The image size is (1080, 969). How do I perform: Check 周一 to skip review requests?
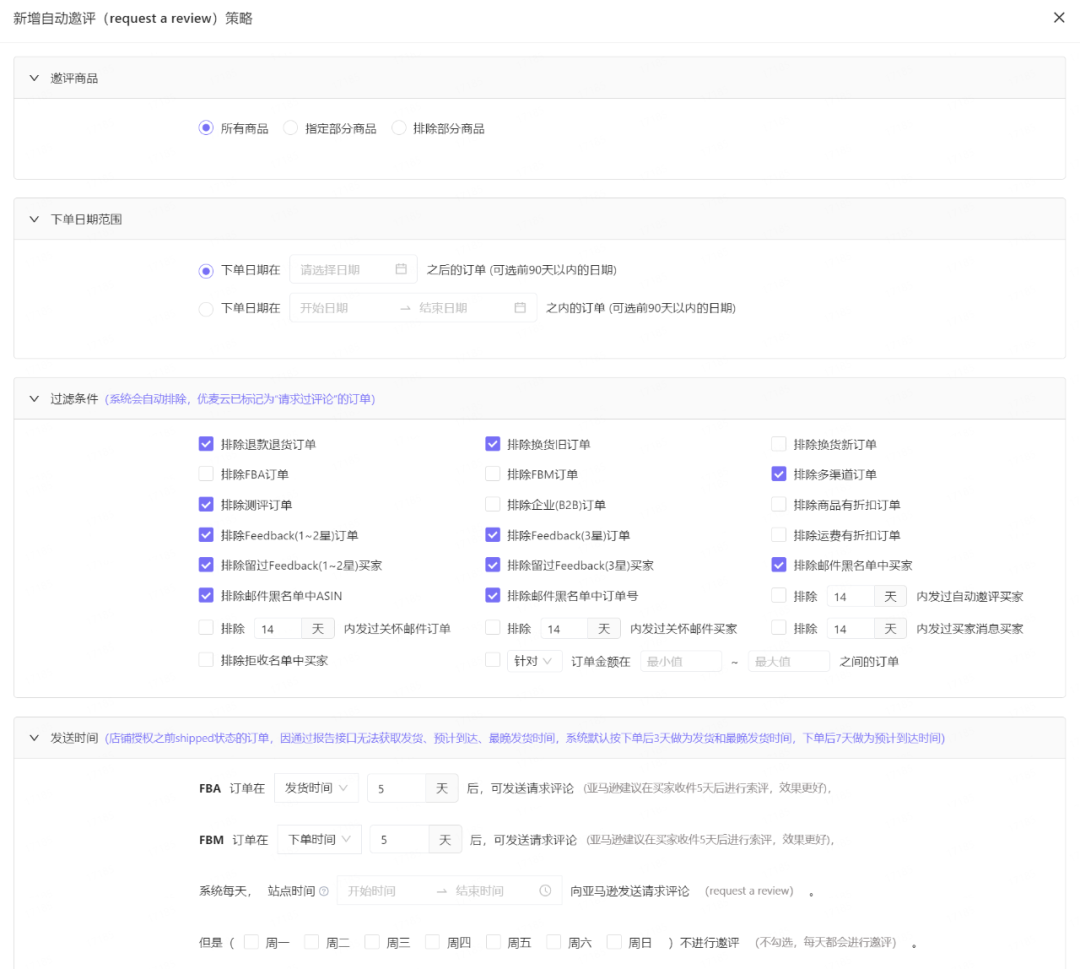[x=251, y=941]
